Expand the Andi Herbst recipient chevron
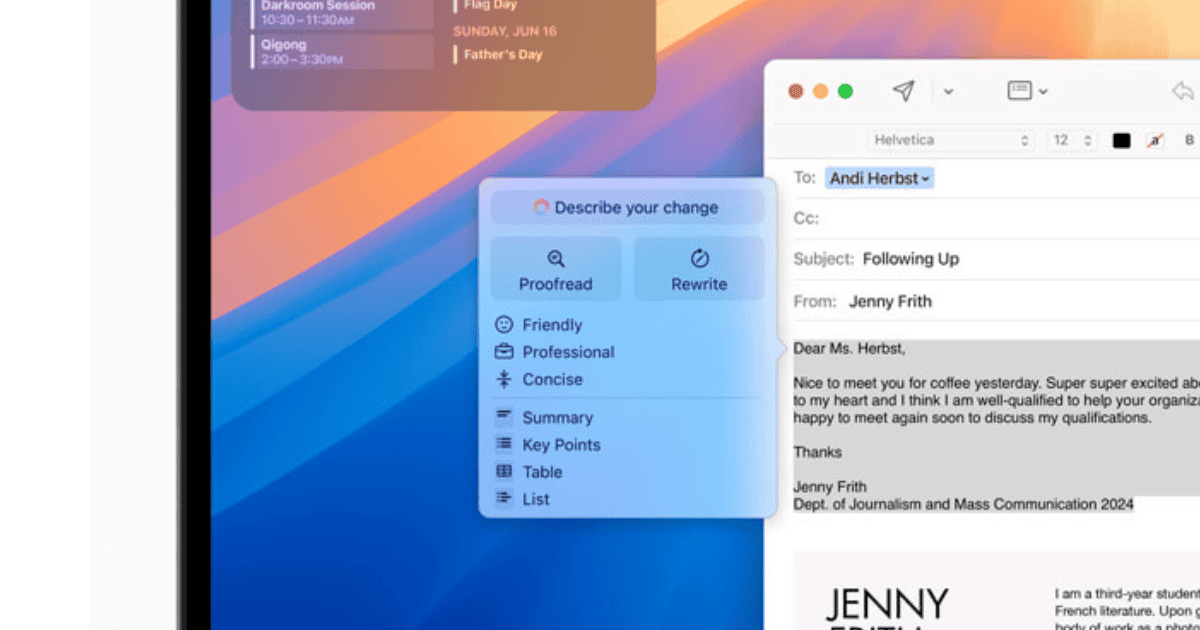 tap(926, 179)
